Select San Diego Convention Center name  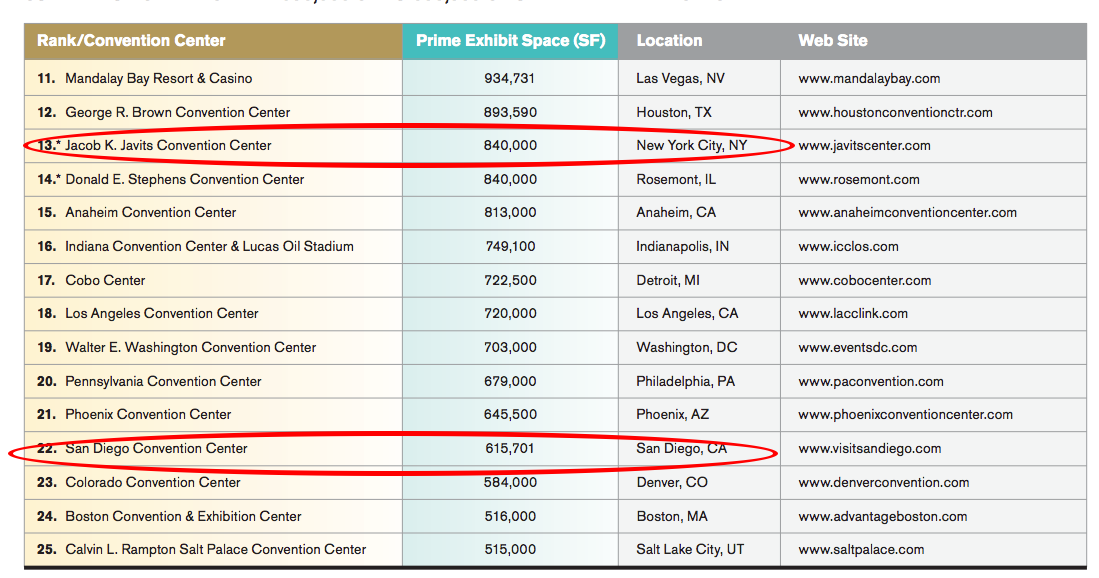(156, 448)
